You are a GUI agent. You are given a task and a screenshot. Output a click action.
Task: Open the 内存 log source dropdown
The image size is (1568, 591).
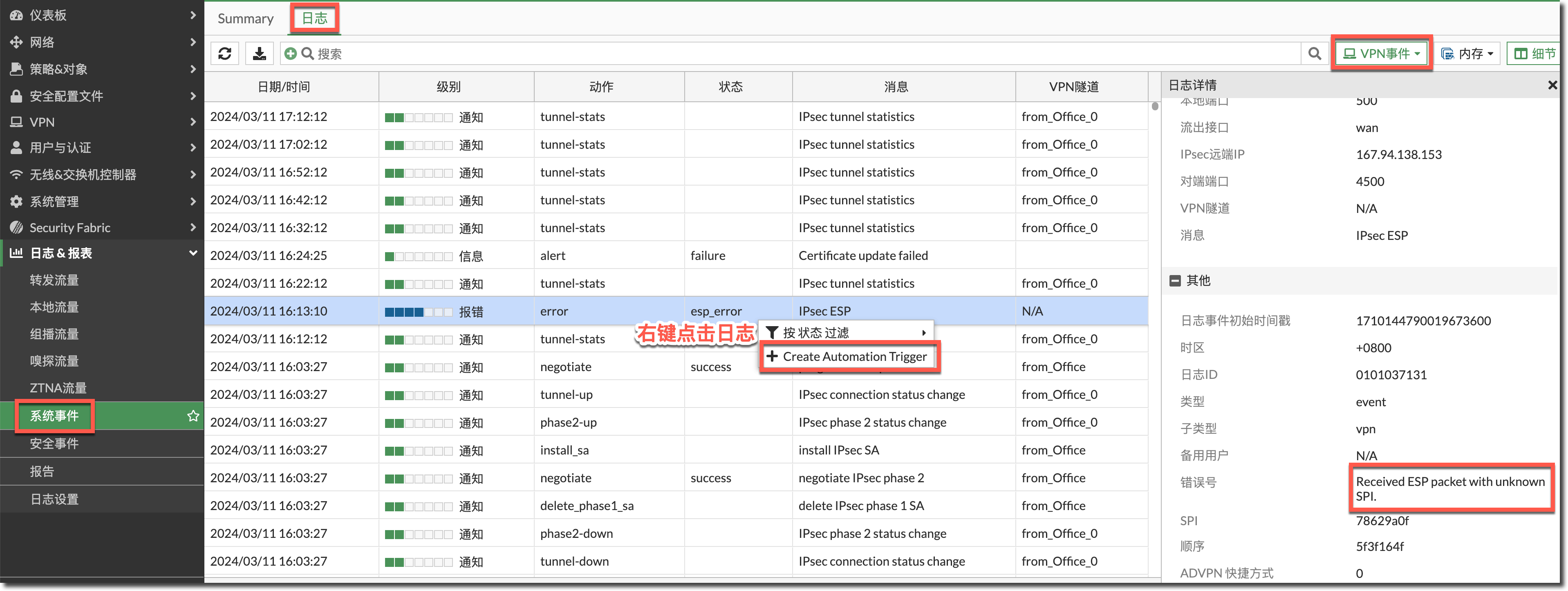point(1467,54)
